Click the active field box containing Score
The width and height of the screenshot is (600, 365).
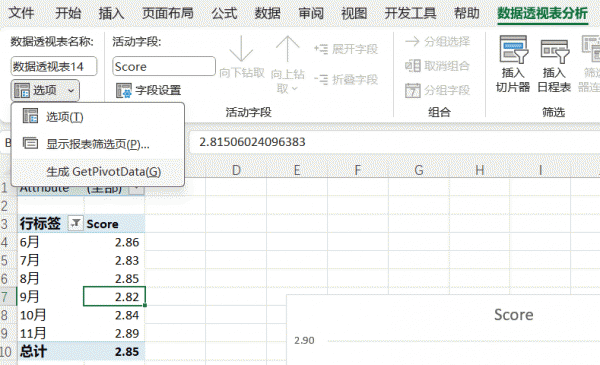[164, 66]
